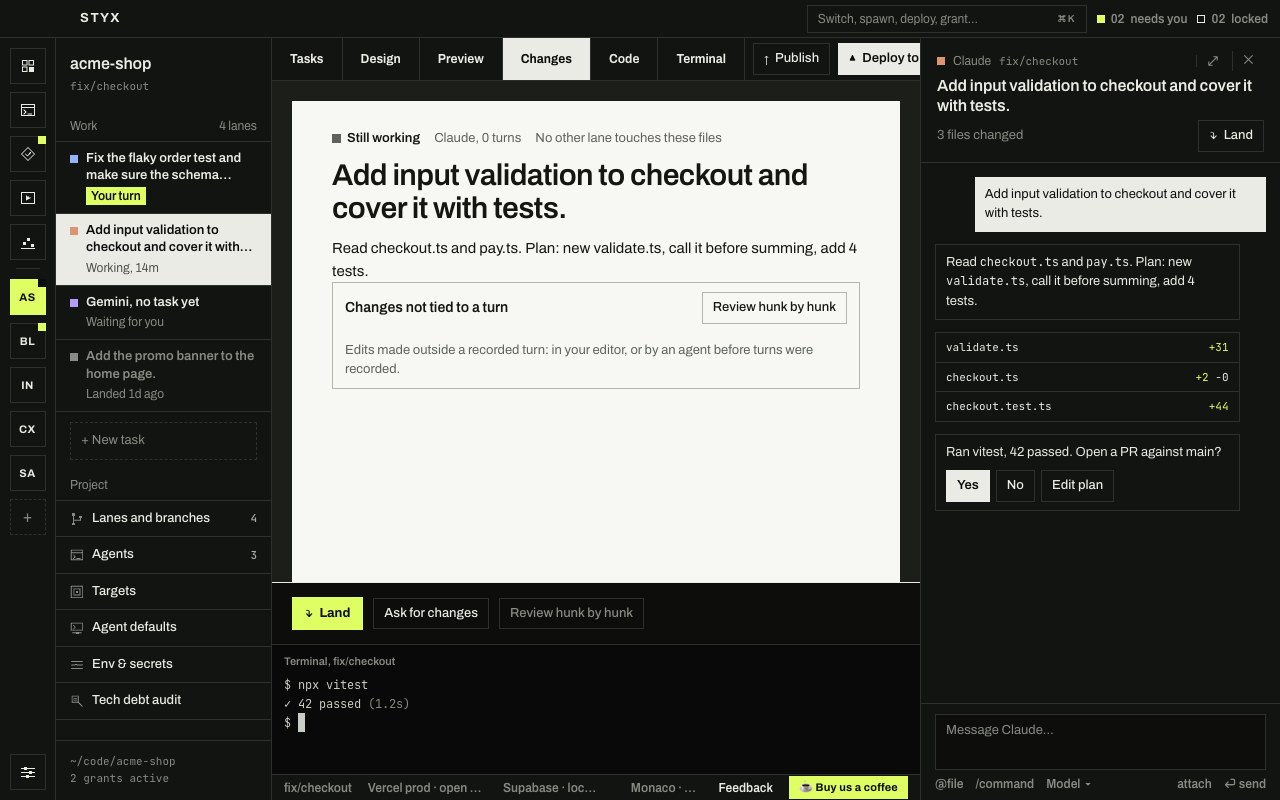Screen dimensions: 1280x800
Task: Switch to the Tasks tab
Action: click(x=306, y=59)
